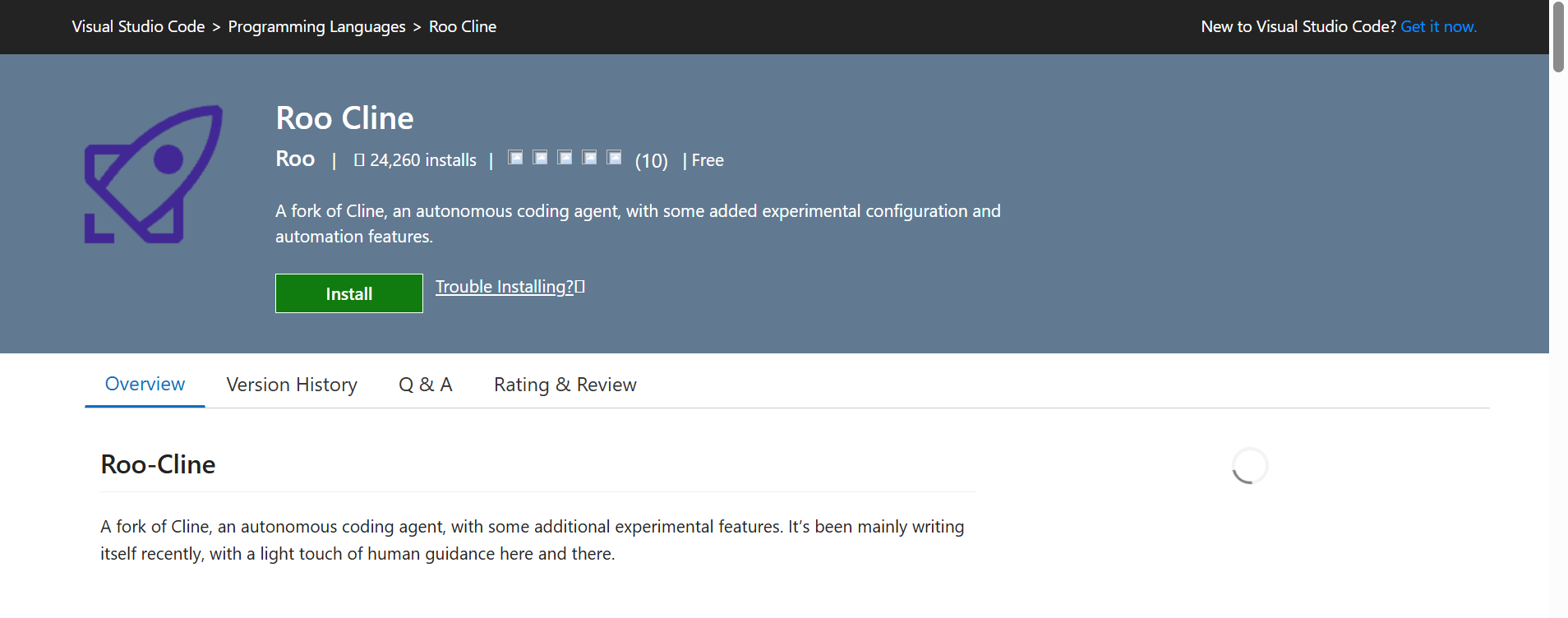Open the Roo publisher link
The width and height of the screenshot is (1568, 618).
click(295, 159)
